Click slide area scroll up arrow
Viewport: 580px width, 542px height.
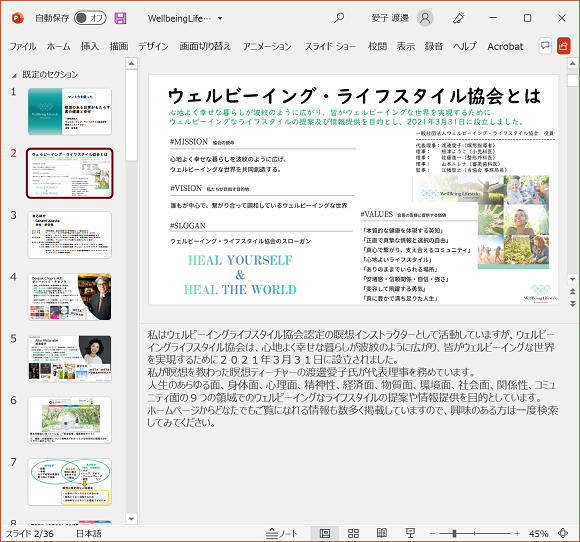click(573, 63)
